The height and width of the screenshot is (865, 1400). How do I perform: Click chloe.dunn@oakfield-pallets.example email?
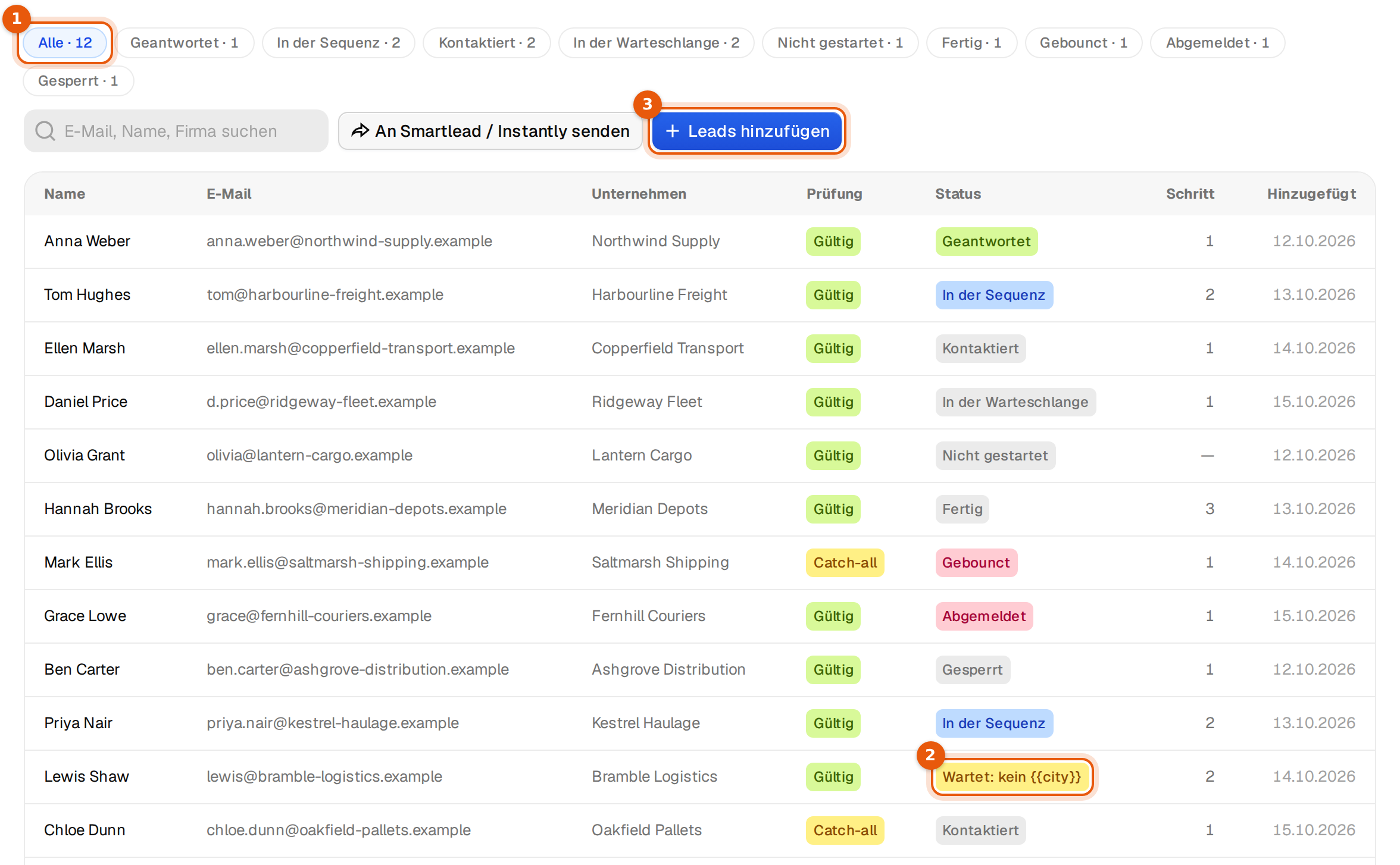[339, 830]
